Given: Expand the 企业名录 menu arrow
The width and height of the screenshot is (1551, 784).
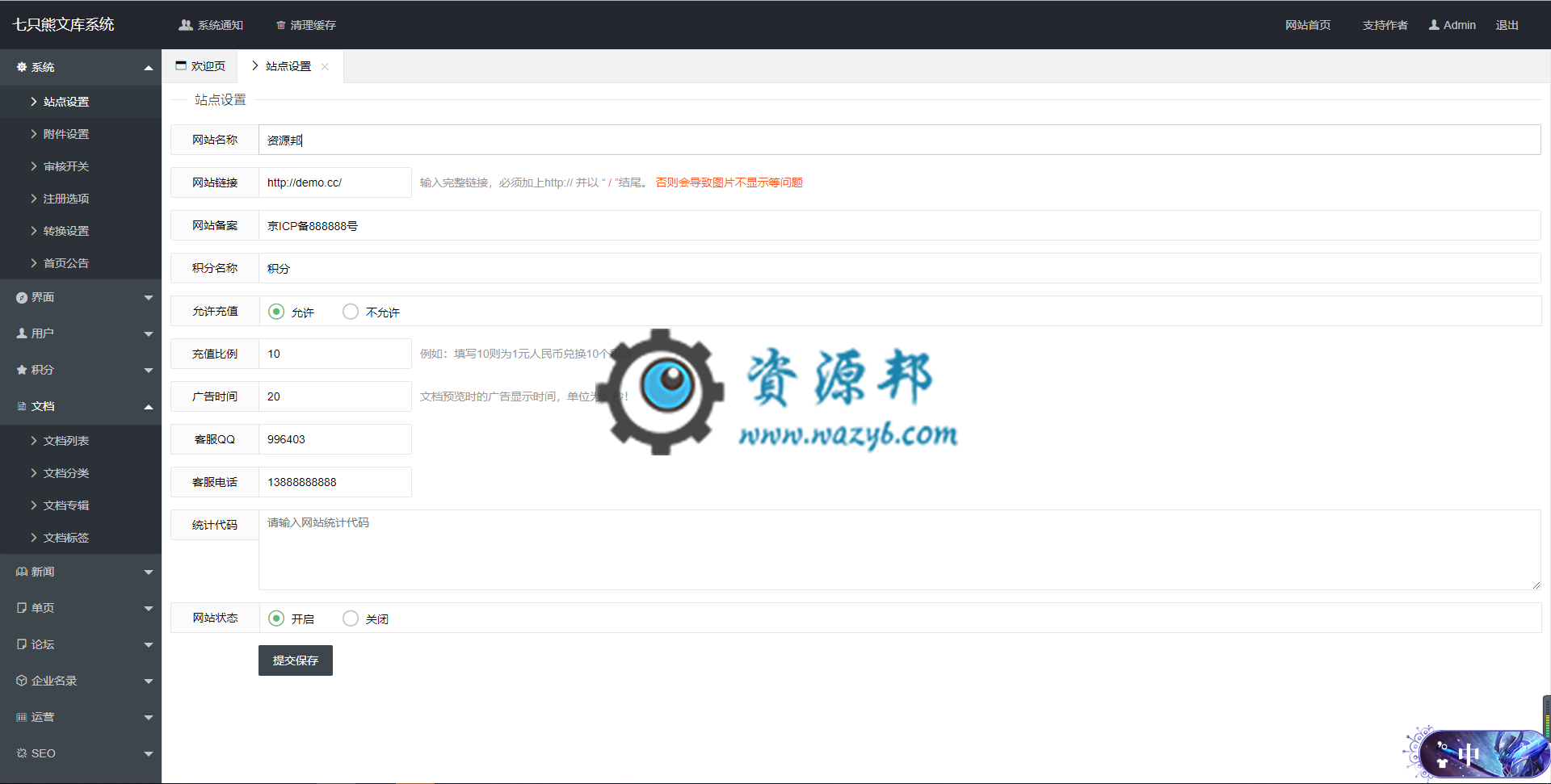Looking at the screenshot, I should click(x=149, y=681).
